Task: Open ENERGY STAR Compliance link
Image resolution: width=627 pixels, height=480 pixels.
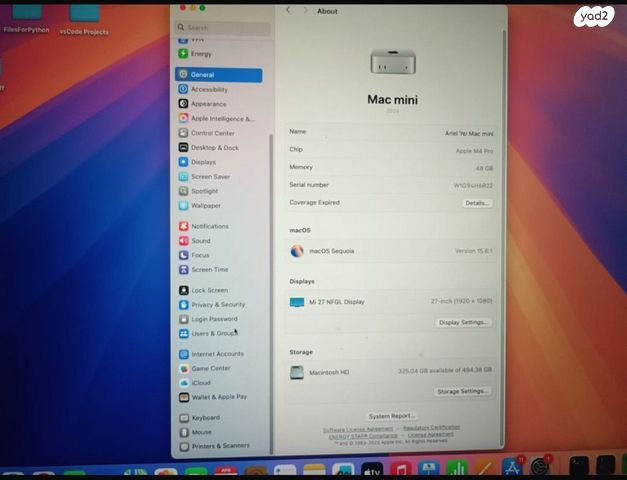Action: point(363,436)
